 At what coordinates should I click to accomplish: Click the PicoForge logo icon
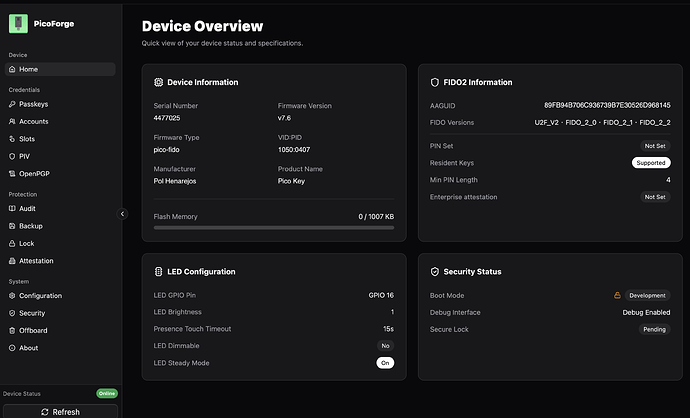pos(18,23)
